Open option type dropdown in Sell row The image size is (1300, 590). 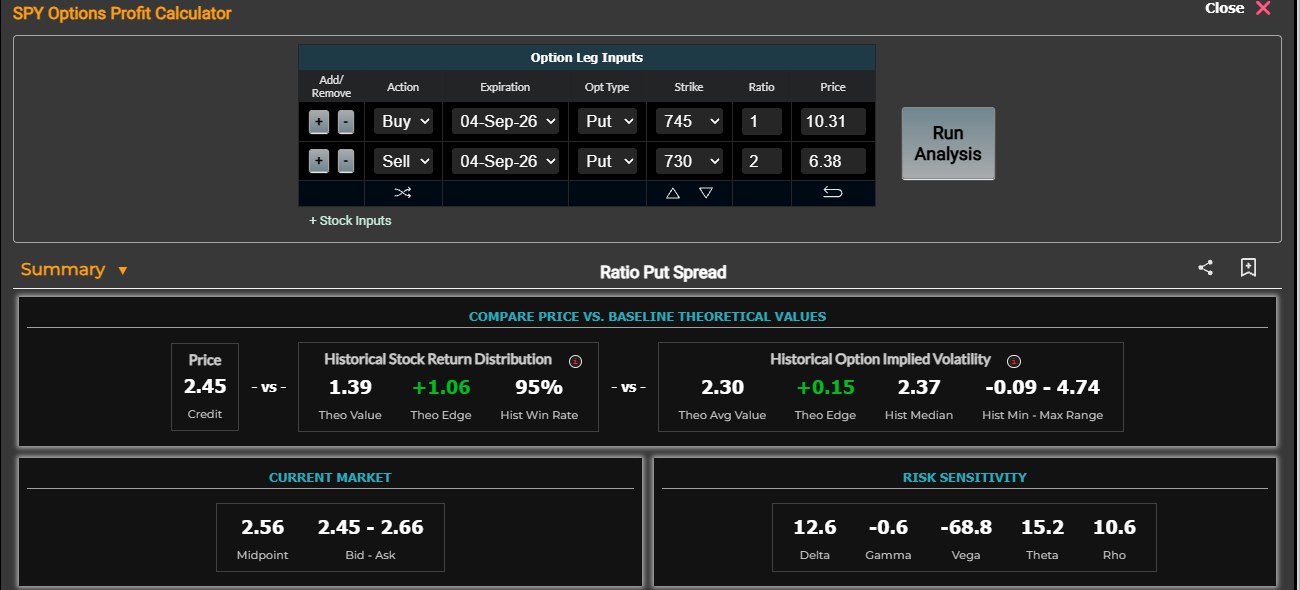click(607, 160)
